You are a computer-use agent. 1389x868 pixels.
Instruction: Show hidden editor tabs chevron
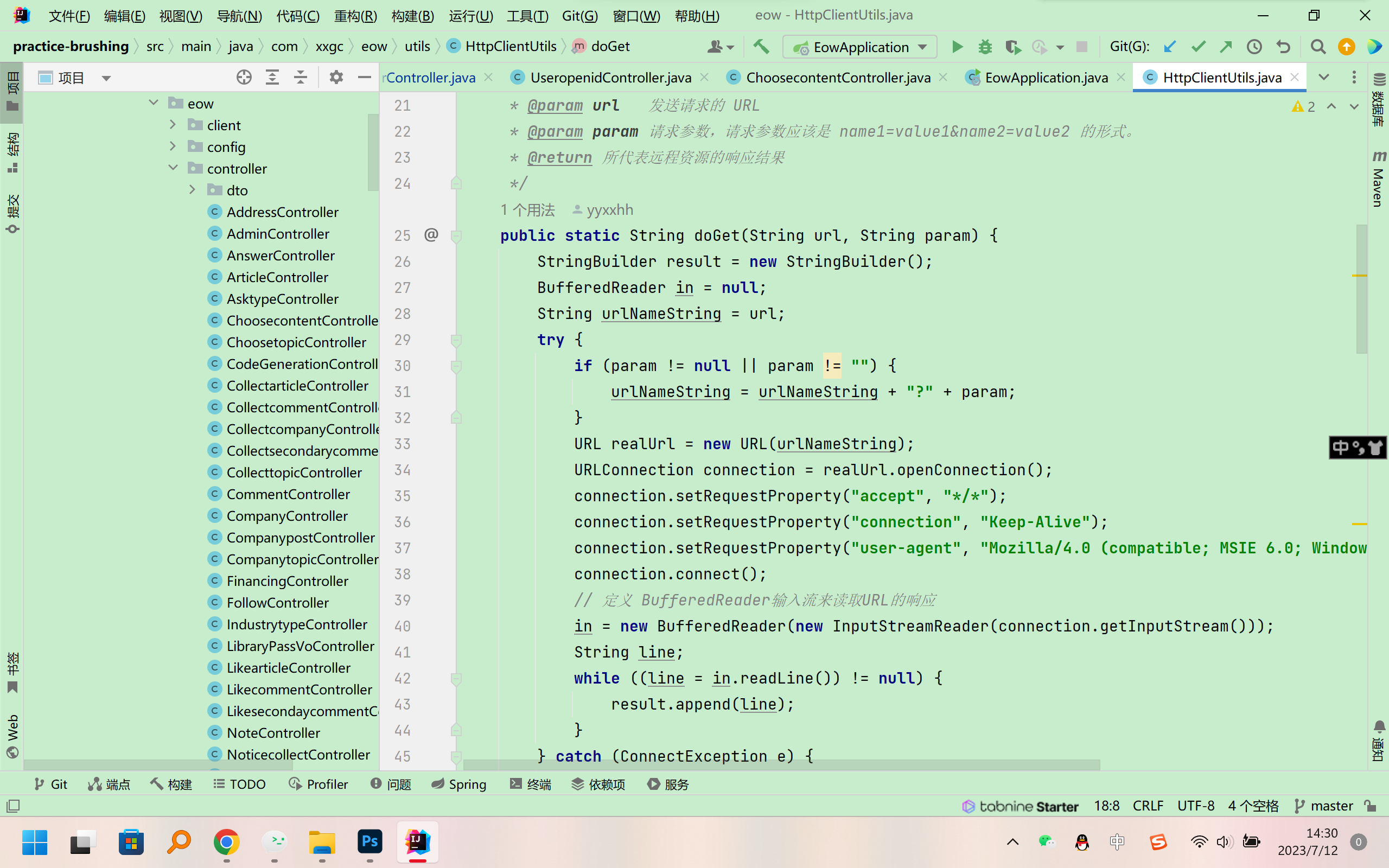pos(1323,78)
